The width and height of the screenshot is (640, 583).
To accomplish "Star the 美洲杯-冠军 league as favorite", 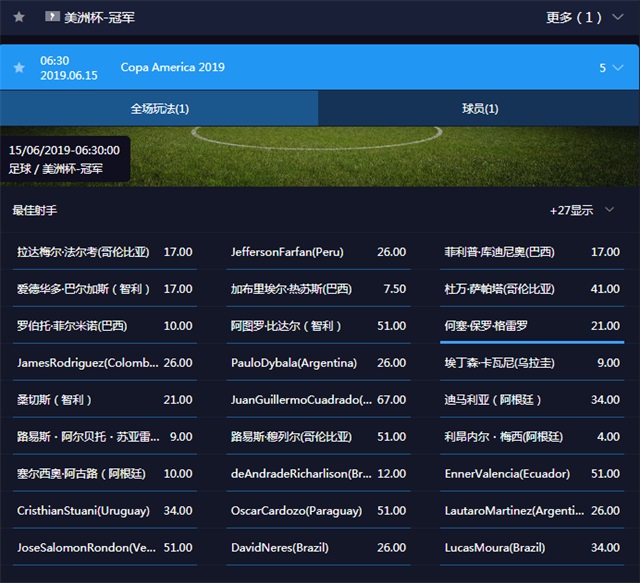I will tap(19, 17).
